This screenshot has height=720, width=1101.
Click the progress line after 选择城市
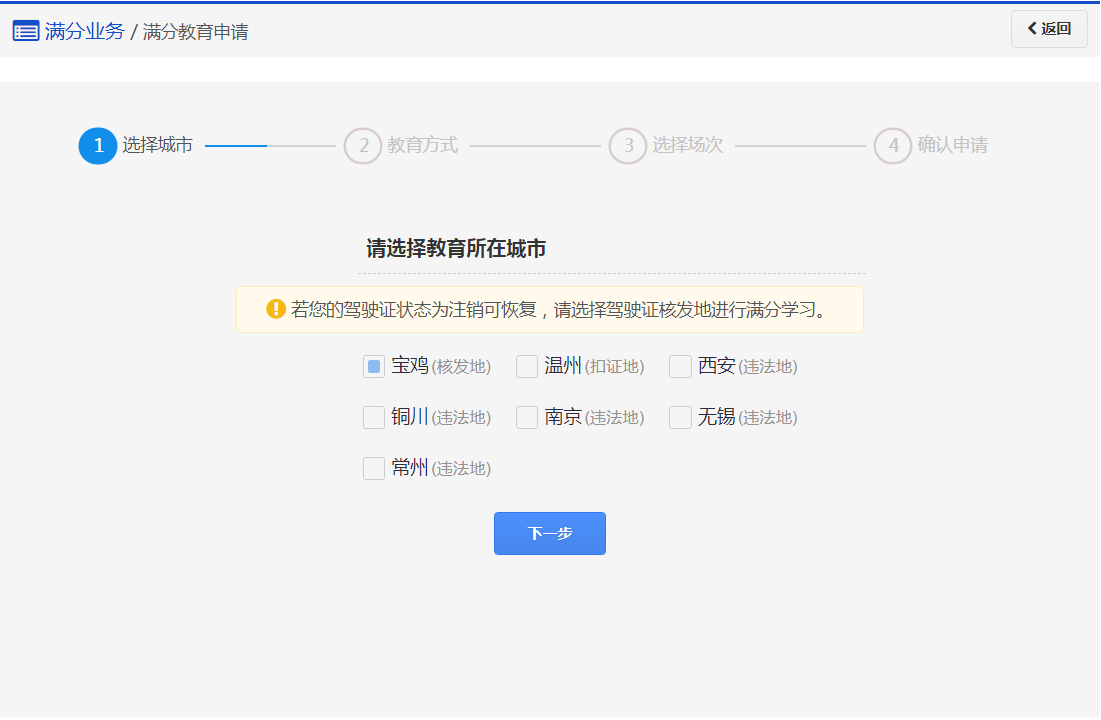coord(270,146)
